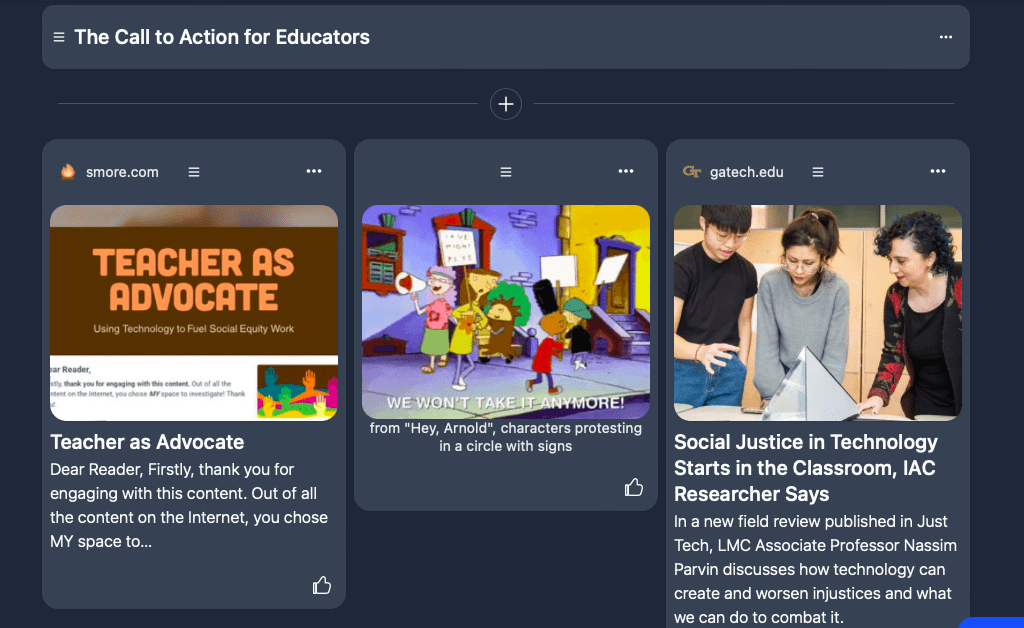The width and height of the screenshot is (1024, 628).
Task: Click the Teacher as Advocate post title
Action: pyautogui.click(x=147, y=442)
